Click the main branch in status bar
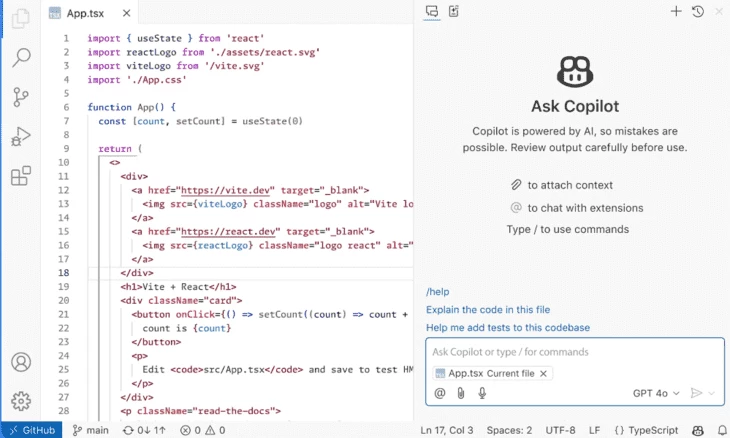The width and height of the screenshot is (730, 438). click(x=90, y=430)
